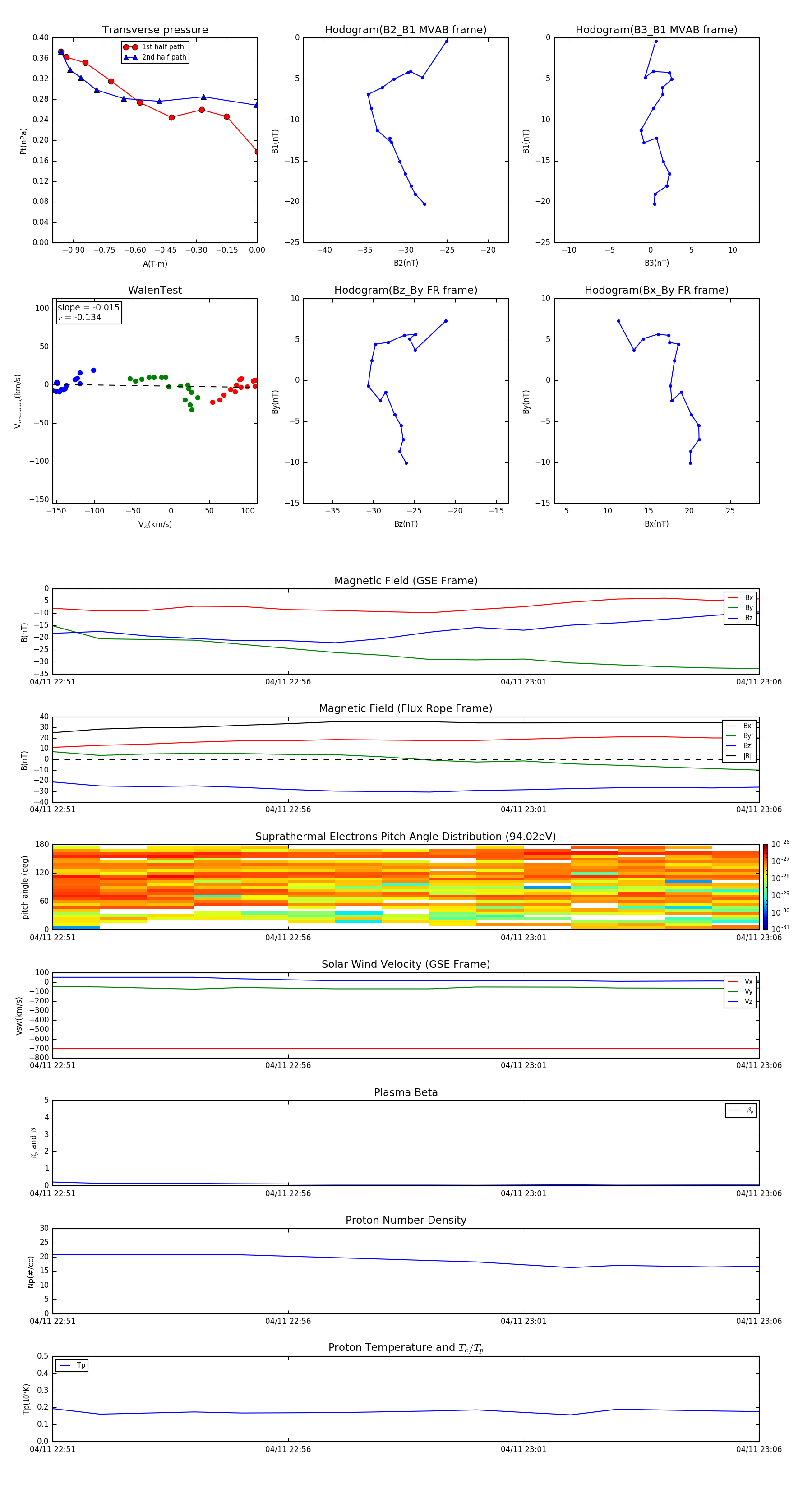Click the 'Vsw(km/s)' axis label
The image size is (812, 1489).
click(19, 1016)
